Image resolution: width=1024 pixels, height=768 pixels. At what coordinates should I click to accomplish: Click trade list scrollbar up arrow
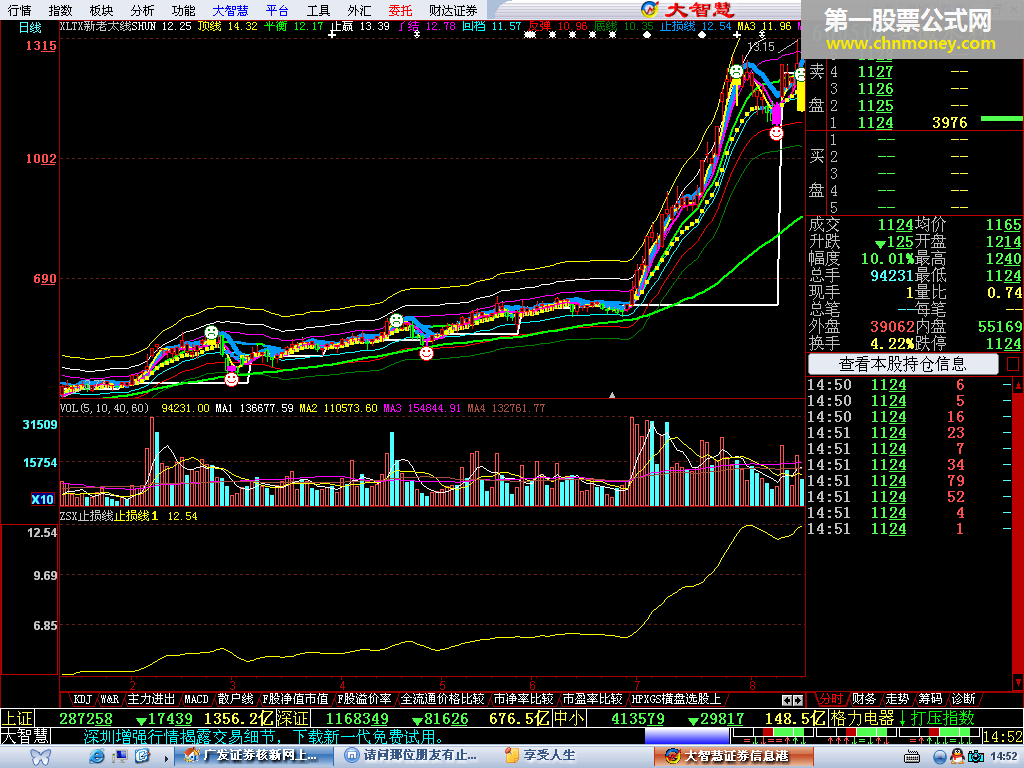[x=1017, y=385]
